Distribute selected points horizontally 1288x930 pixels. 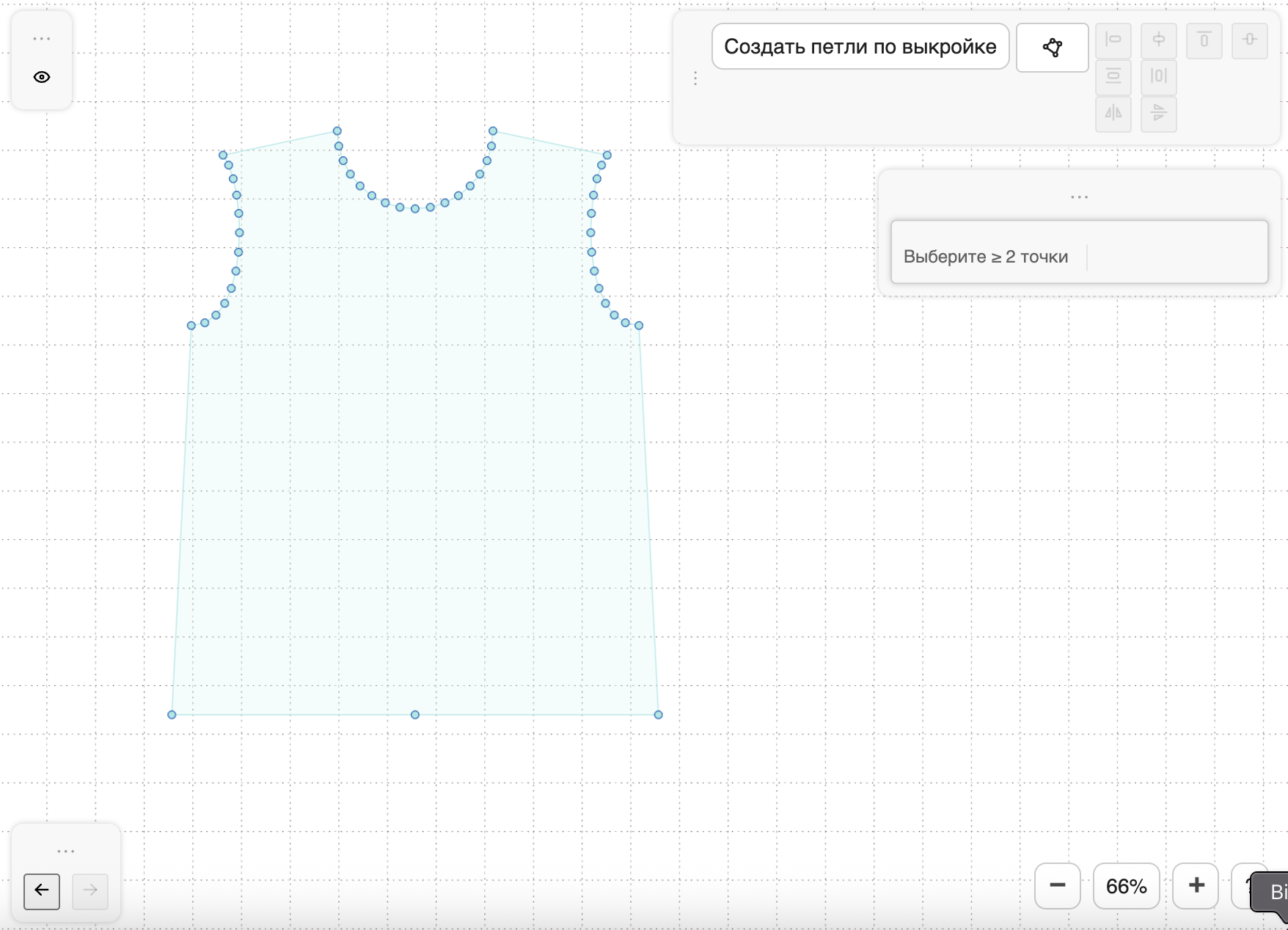1158,77
